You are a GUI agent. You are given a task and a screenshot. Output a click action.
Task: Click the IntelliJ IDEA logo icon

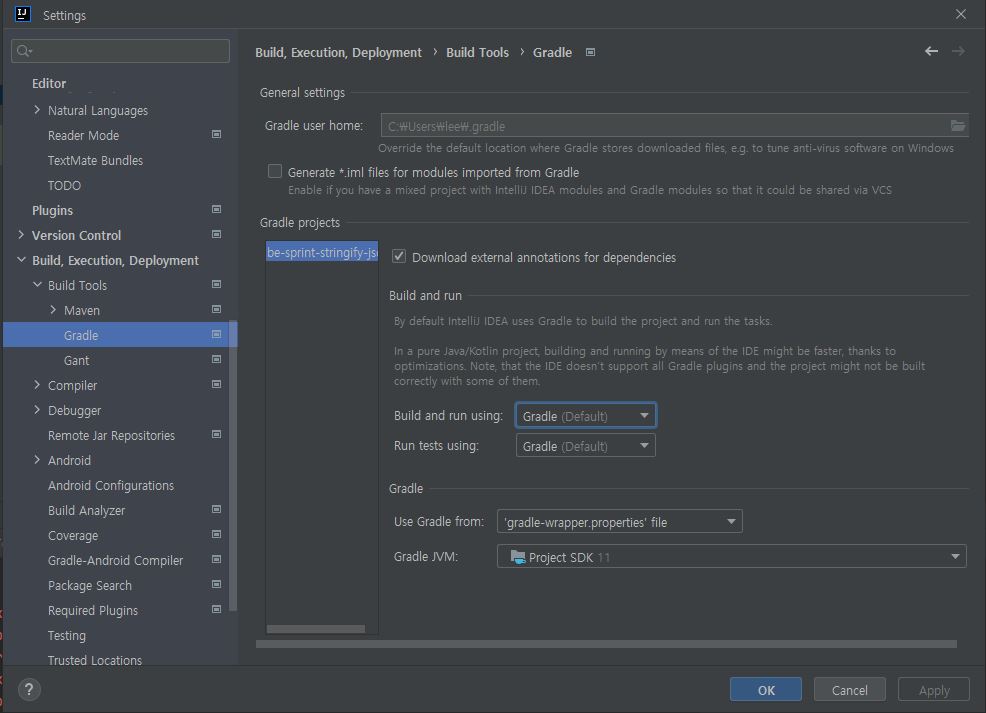click(x=23, y=14)
